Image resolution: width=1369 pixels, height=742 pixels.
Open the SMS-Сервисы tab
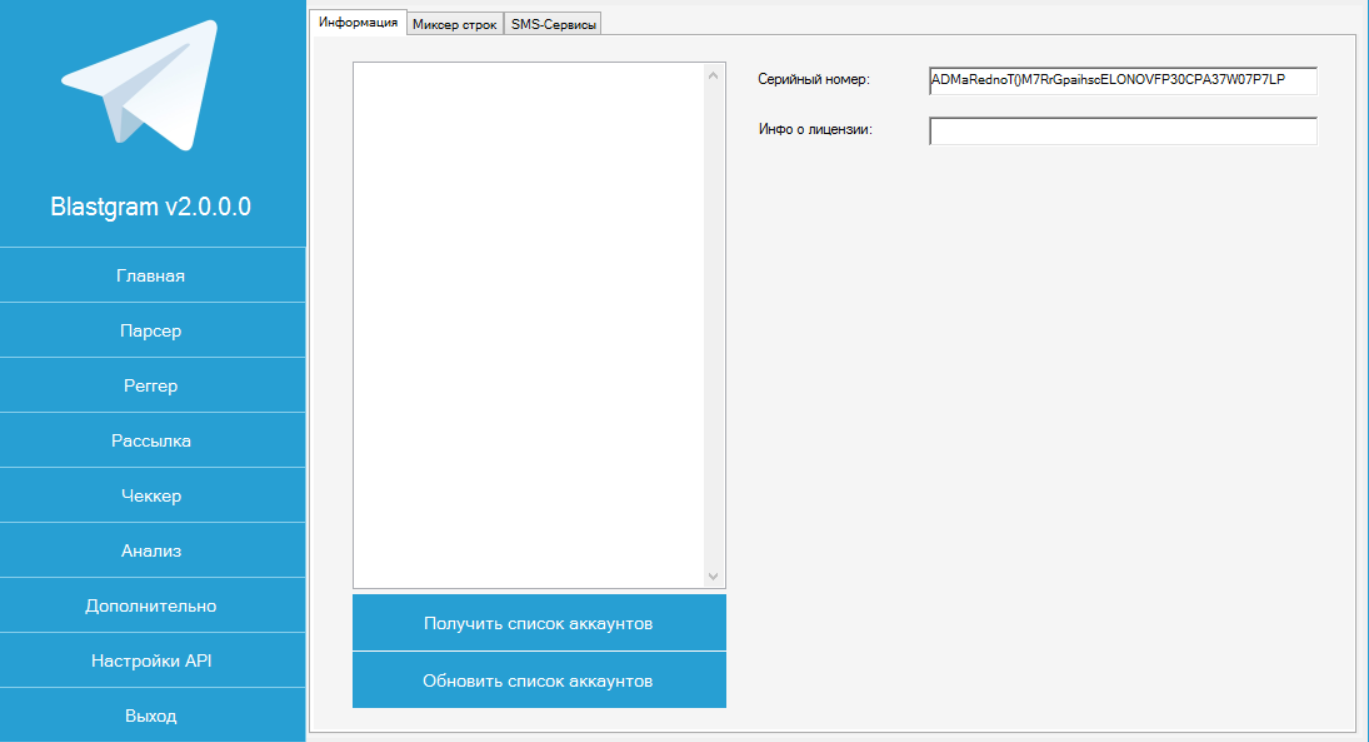(x=554, y=25)
